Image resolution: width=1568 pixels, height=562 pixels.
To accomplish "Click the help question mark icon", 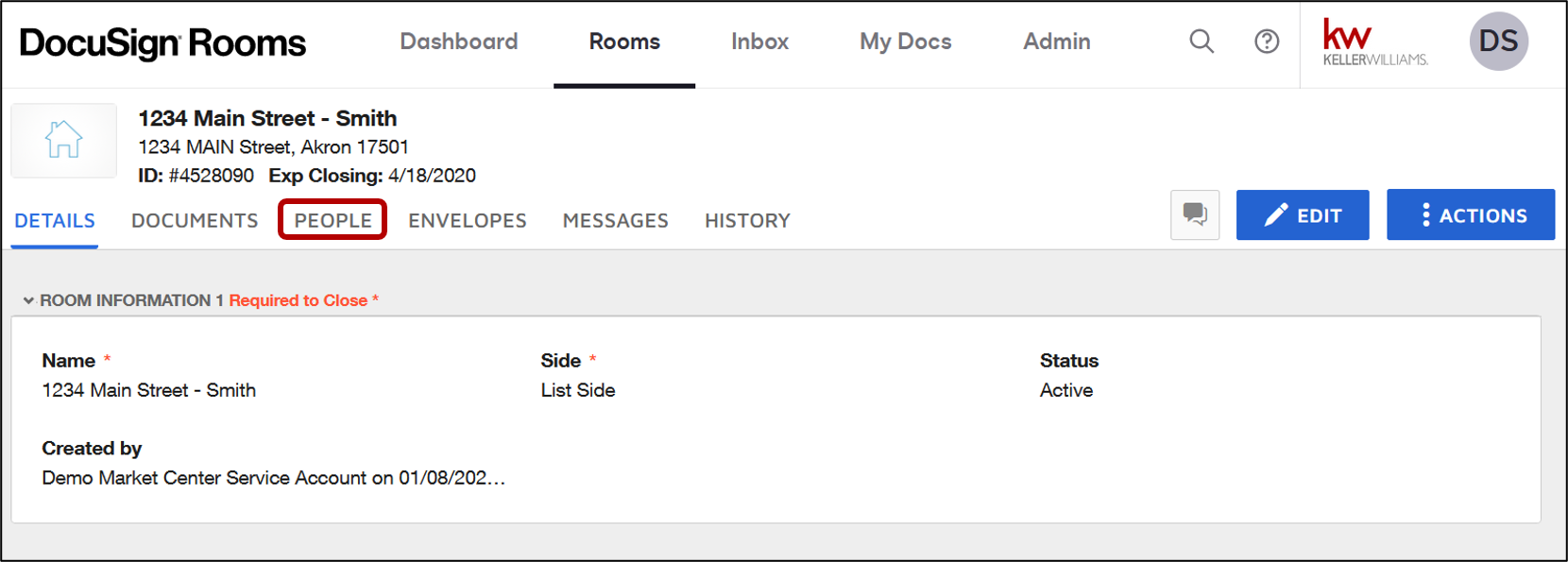I will coord(1267,41).
